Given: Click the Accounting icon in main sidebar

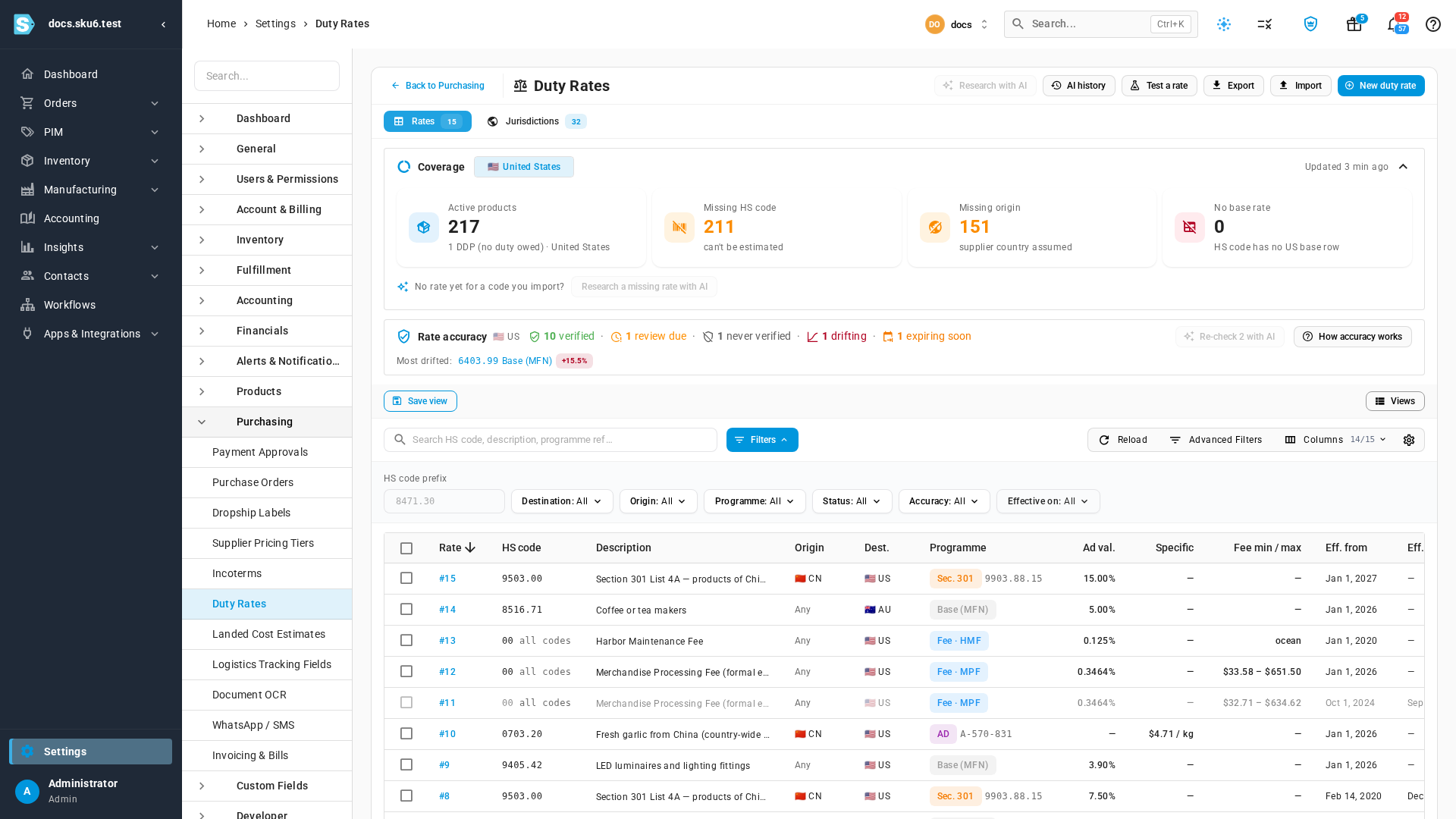Looking at the screenshot, I should (x=27, y=218).
